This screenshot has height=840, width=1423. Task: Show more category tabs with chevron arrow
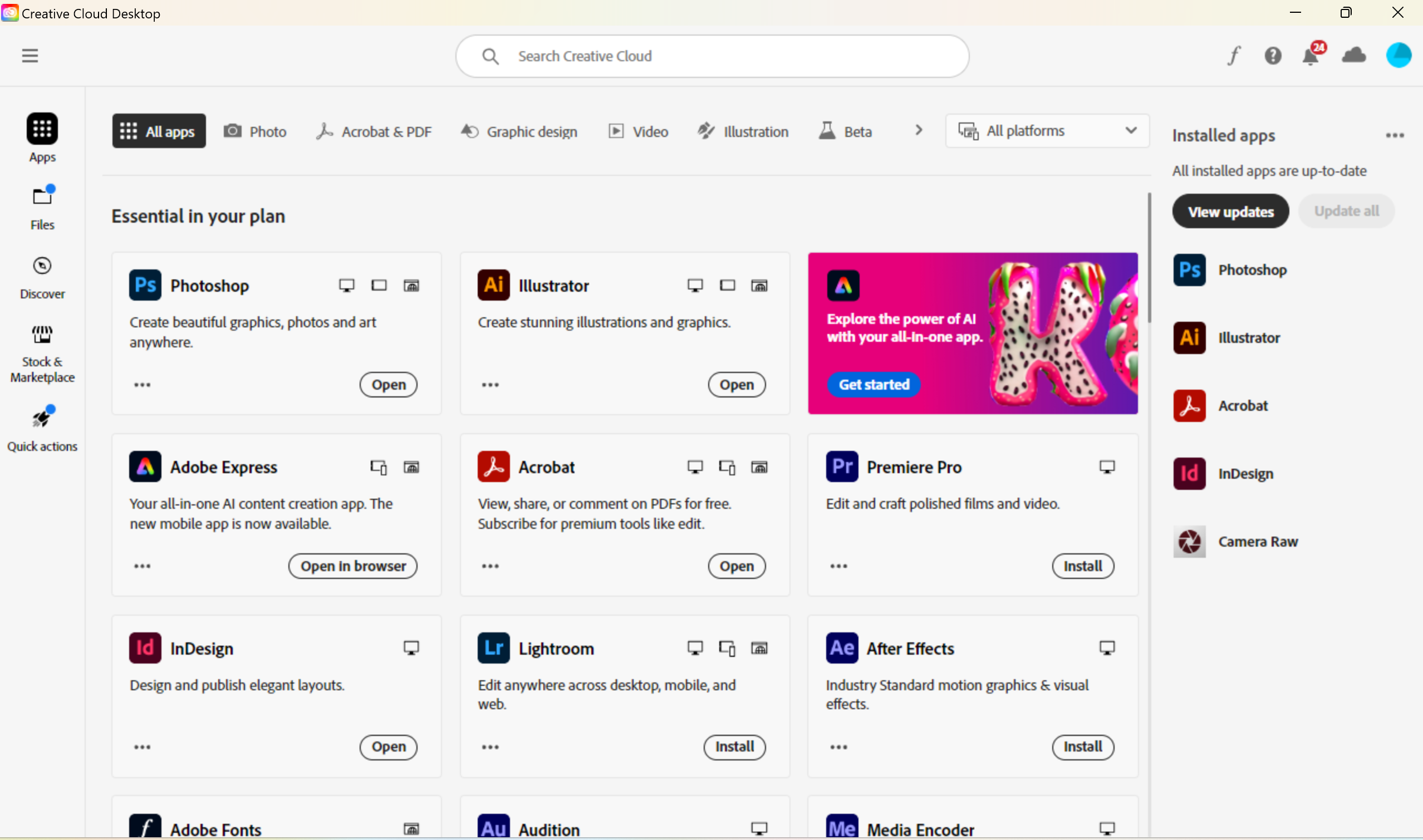coord(919,131)
